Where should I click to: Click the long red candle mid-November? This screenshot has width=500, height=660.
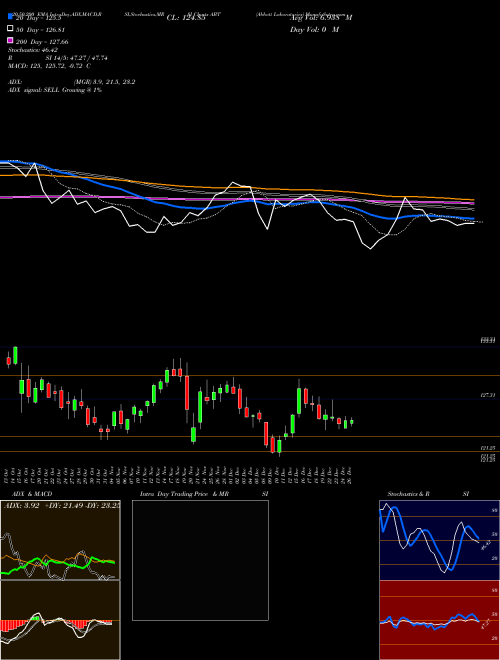click(187, 392)
